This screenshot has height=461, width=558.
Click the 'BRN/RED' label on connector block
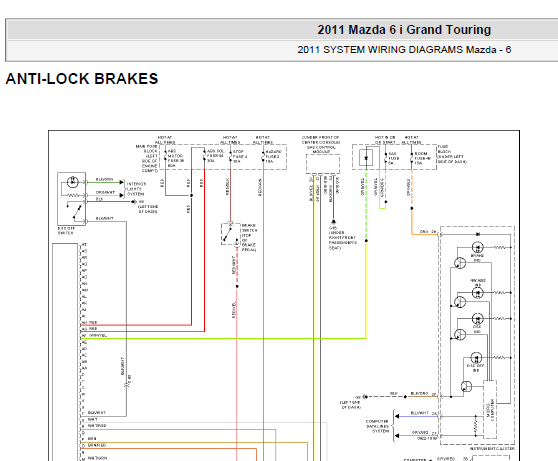pyautogui.click(x=97, y=445)
